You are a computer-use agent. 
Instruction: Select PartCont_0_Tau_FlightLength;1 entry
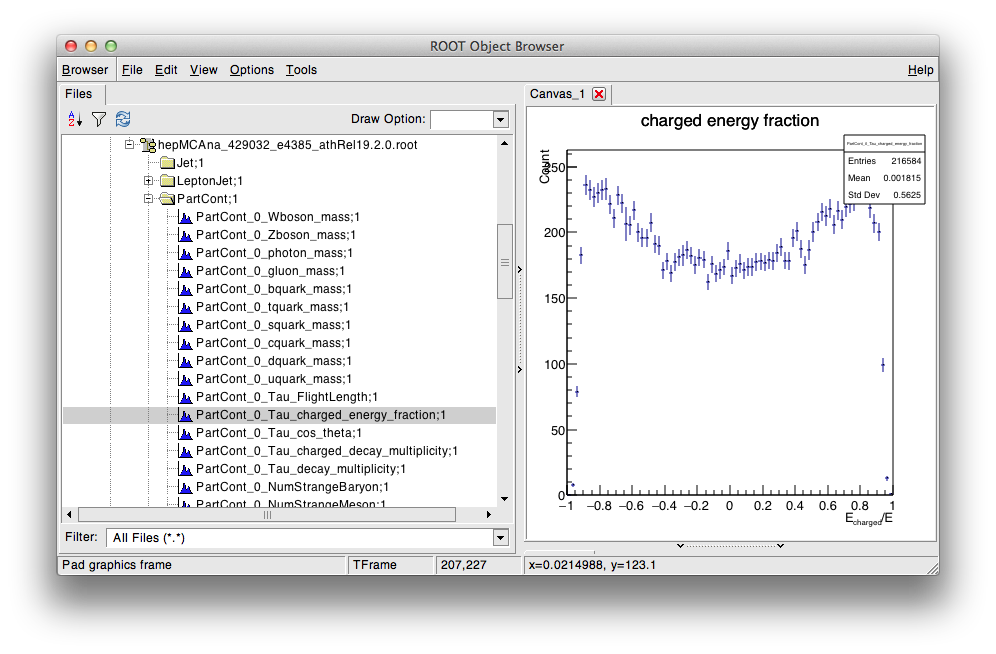click(x=287, y=397)
